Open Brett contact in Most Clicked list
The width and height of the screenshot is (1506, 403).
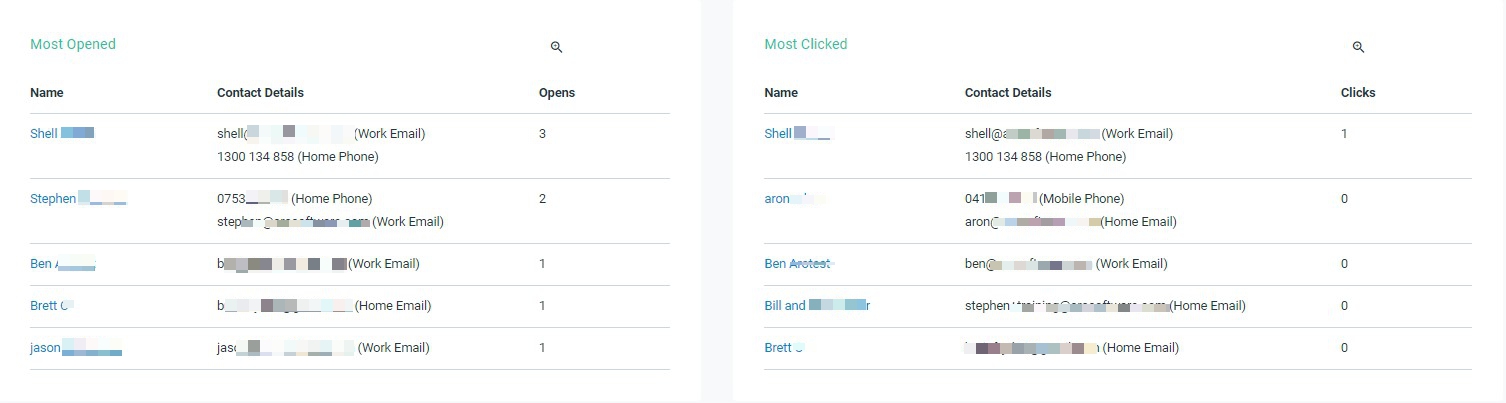coord(785,348)
